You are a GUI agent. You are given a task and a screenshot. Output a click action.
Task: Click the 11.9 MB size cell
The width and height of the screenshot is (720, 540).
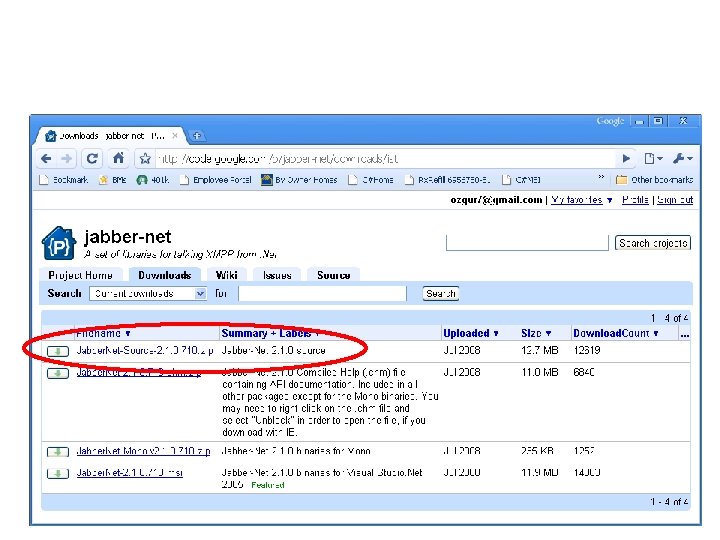tap(540, 472)
